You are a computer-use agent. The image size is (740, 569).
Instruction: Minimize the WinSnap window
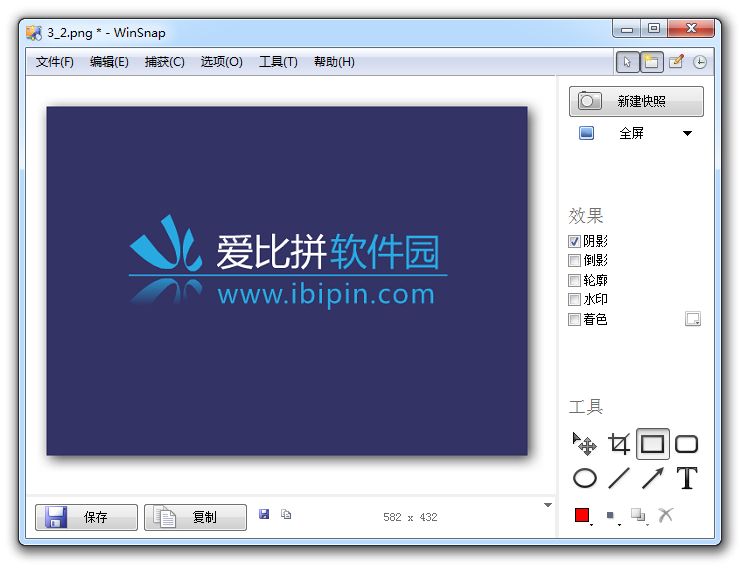pos(626,29)
